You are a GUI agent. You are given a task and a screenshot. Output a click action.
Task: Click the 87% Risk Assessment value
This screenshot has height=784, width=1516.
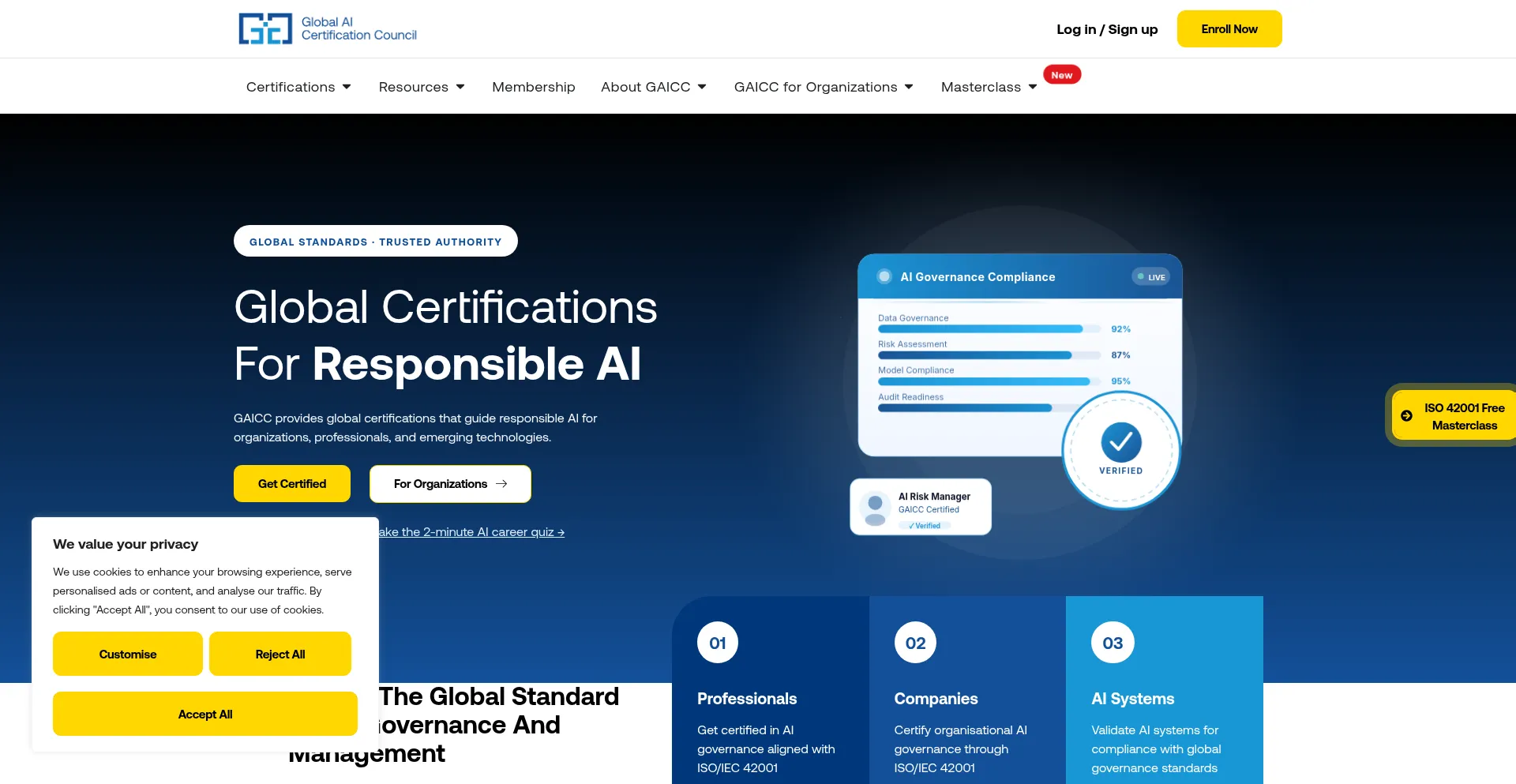click(x=1121, y=355)
